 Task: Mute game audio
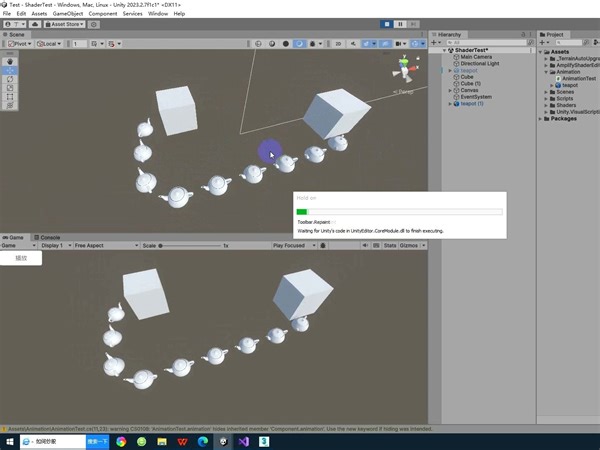[365, 246]
